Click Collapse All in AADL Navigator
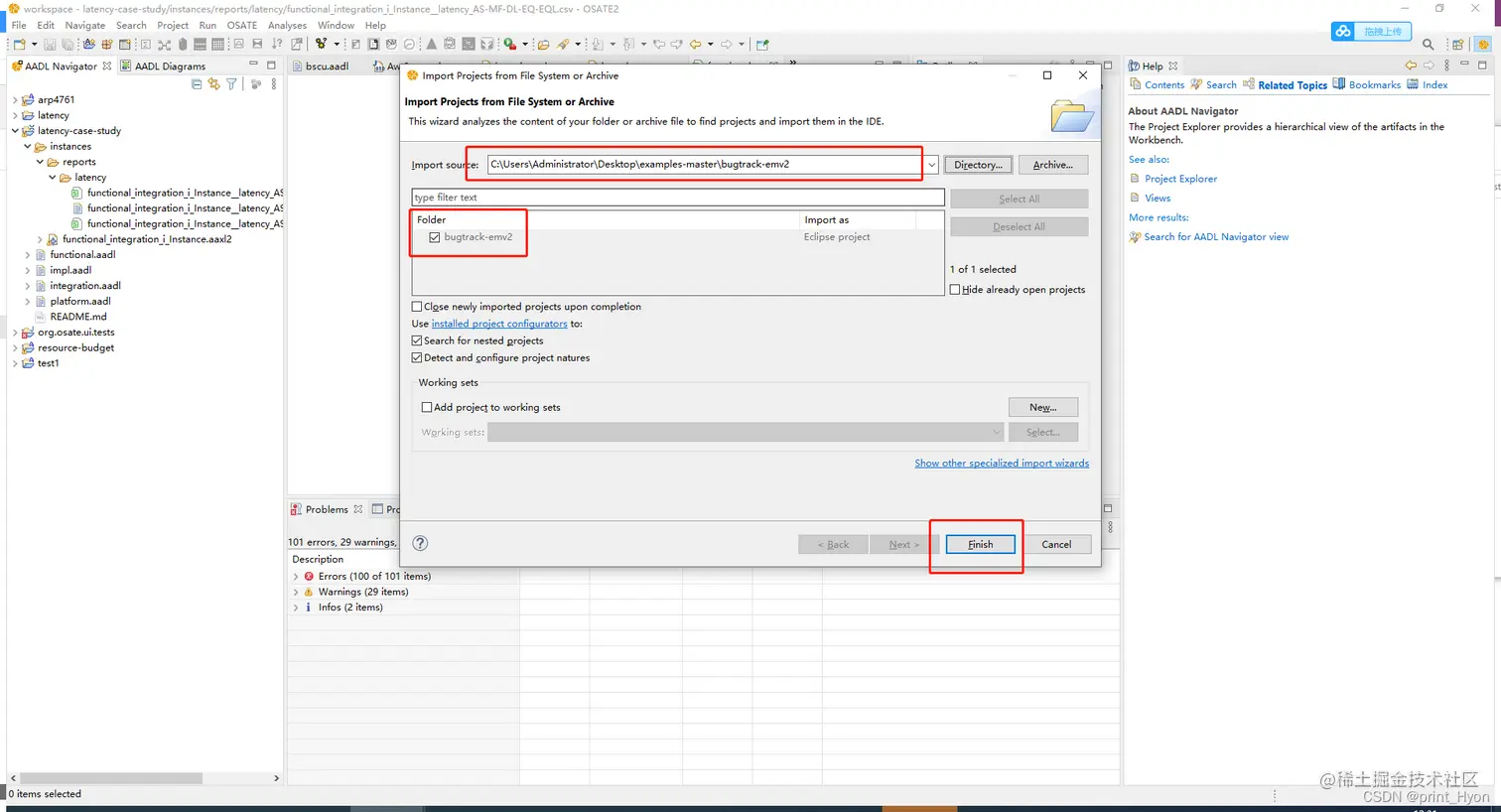 [197, 84]
